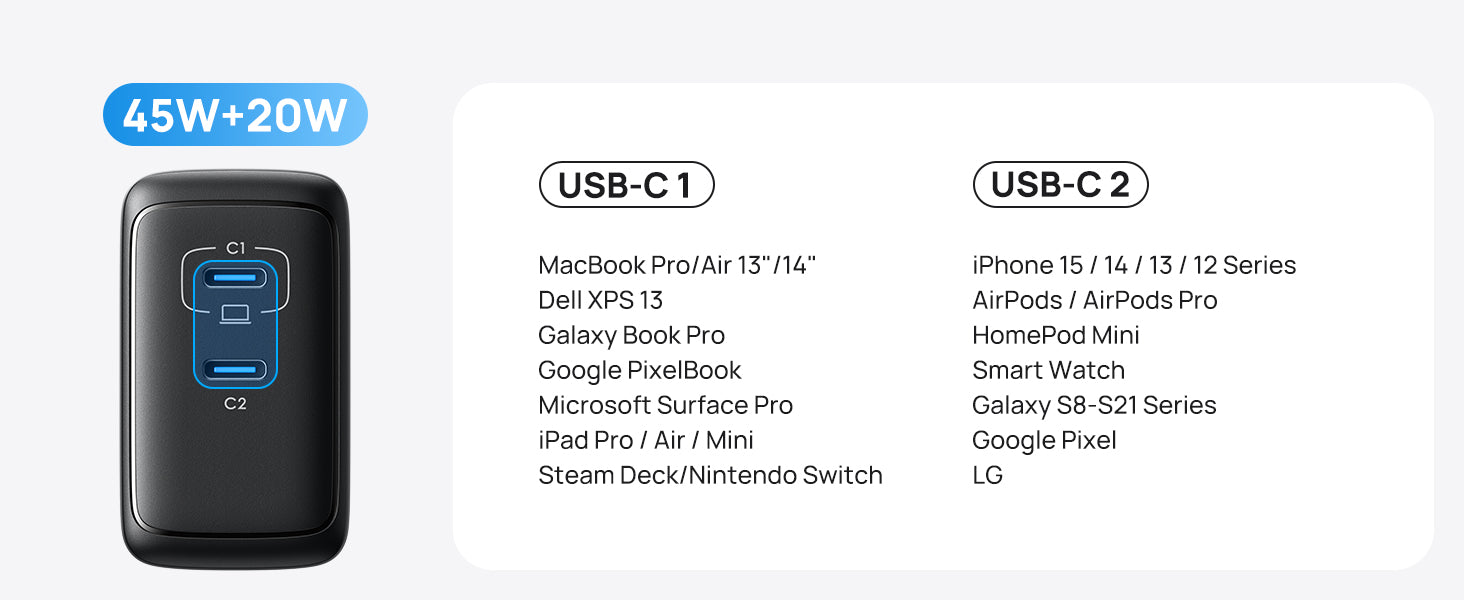Image resolution: width=1464 pixels, height=600 pixels.
Task: Click iPhone 15 / 14 / 13 / 12 Series
Action: point(1134,265)
